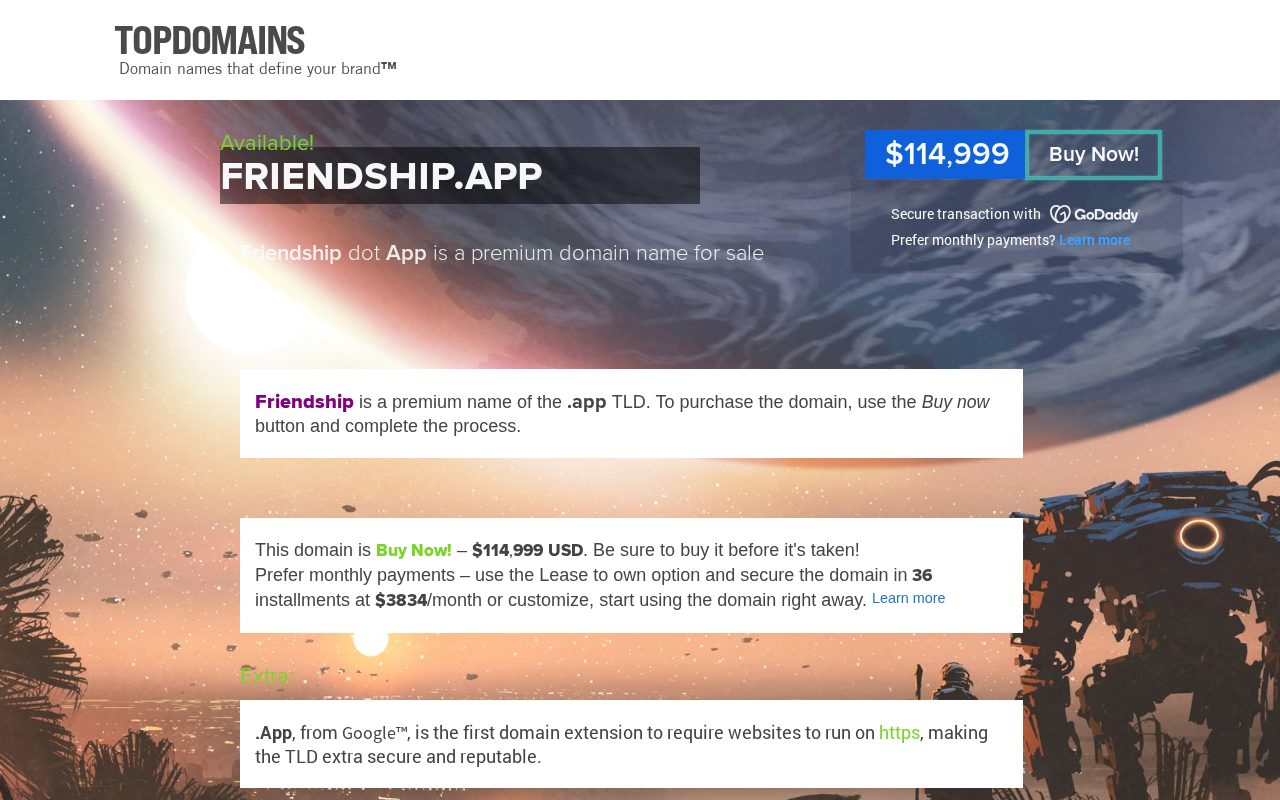This screenshot has height=800, width=1280.
Task: Click the italic Buy now text
Action: [x=955, y=402]
